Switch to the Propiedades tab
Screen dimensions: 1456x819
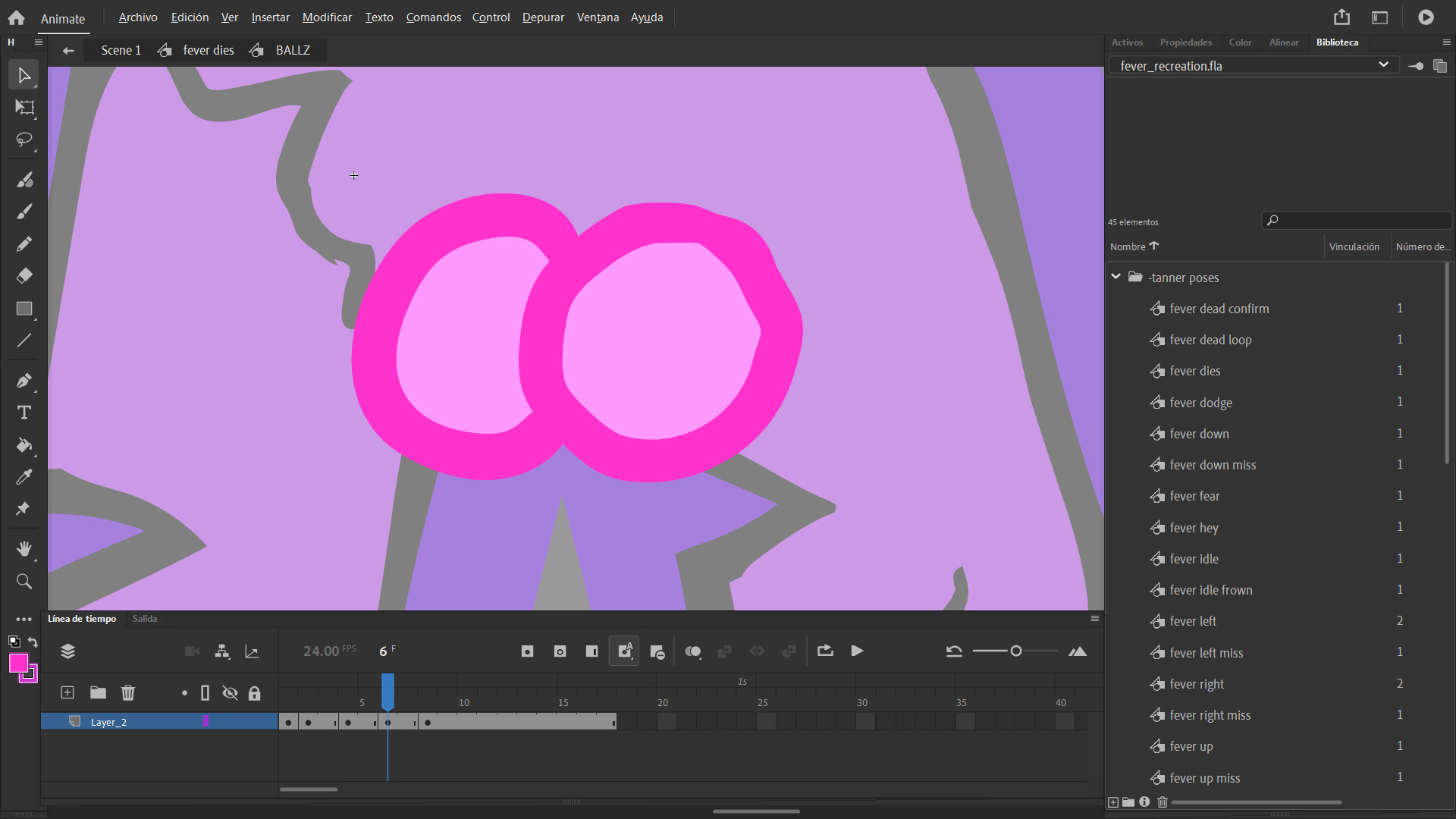pyautogui.click(x=1185, y=42)
